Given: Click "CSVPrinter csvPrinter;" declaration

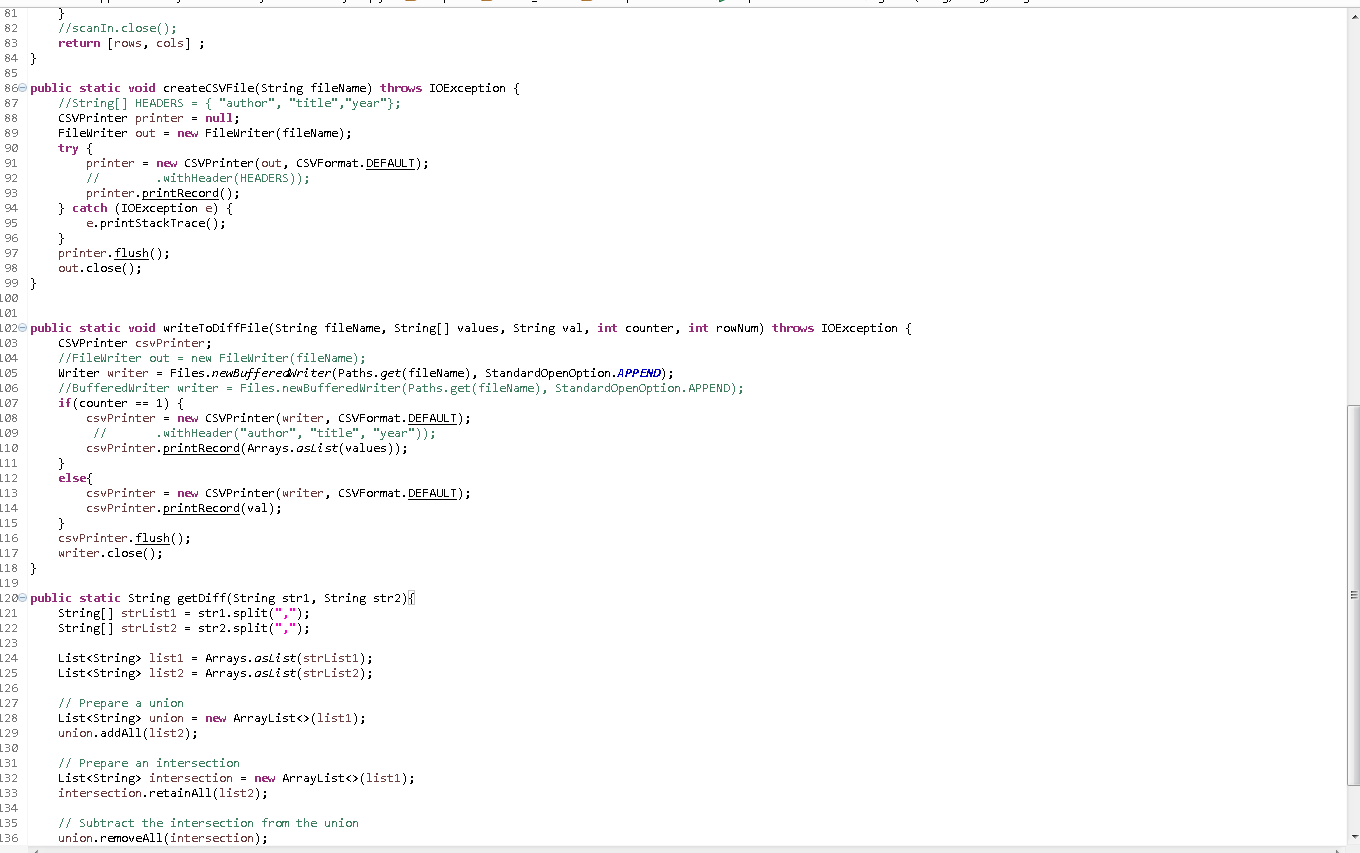Looking at the screenshot, I should point(135,343).
